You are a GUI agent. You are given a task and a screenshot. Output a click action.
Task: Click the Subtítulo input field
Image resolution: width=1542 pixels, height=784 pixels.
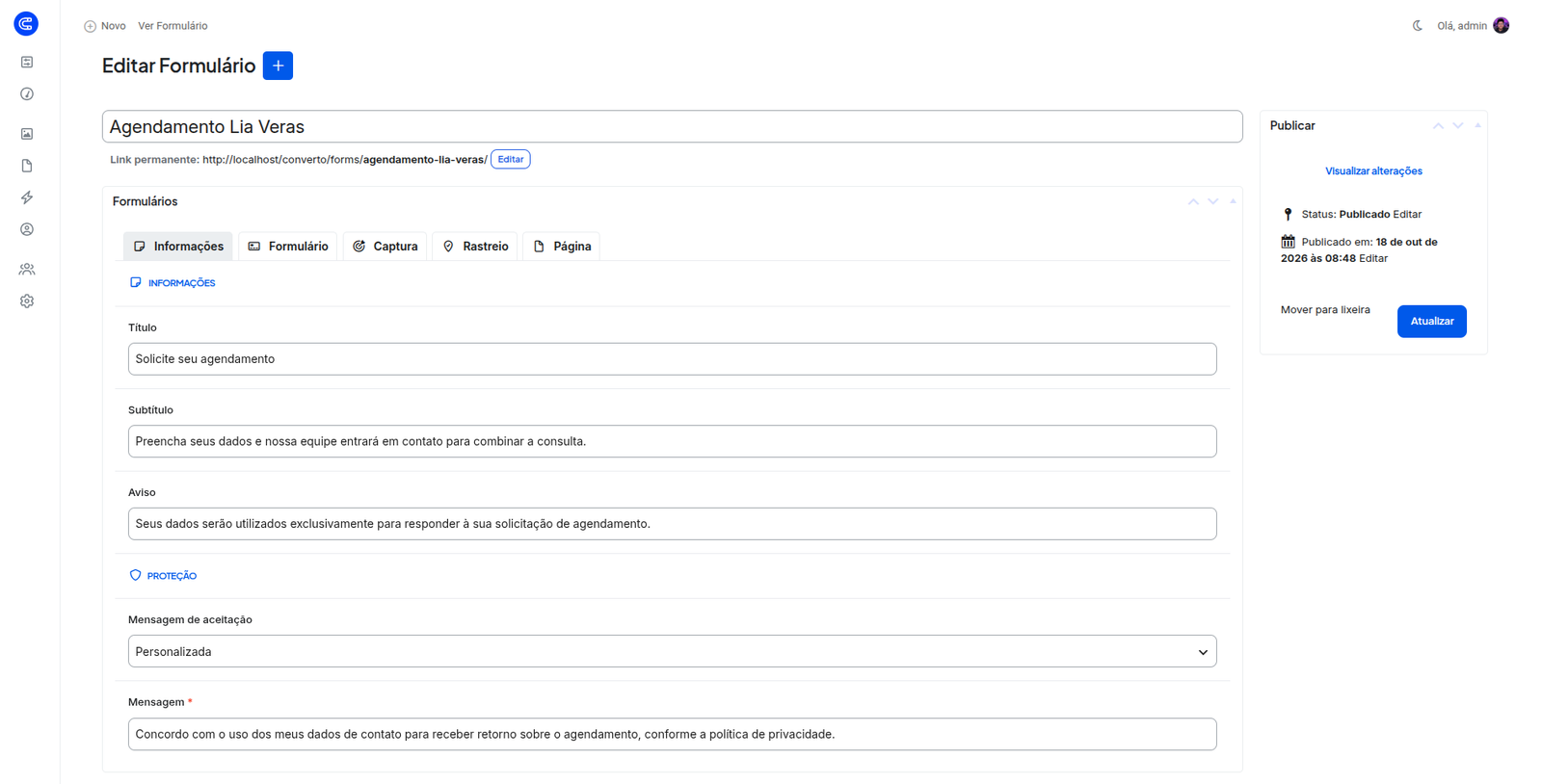672,441
